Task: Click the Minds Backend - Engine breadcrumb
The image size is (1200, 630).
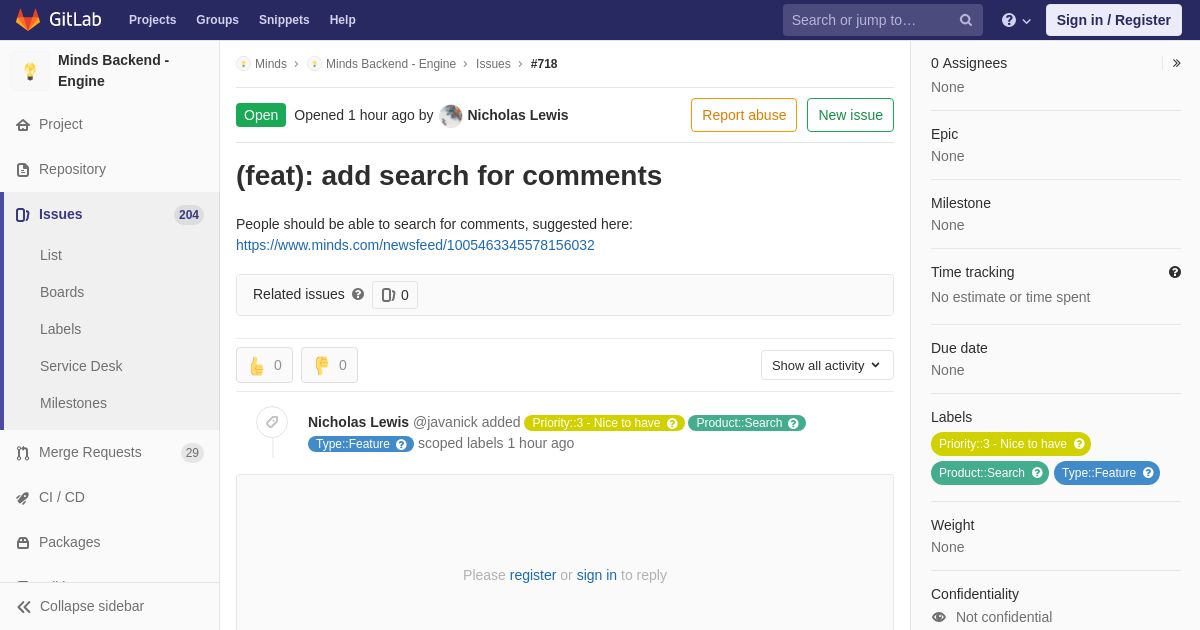Action: [x=391, y=64]
